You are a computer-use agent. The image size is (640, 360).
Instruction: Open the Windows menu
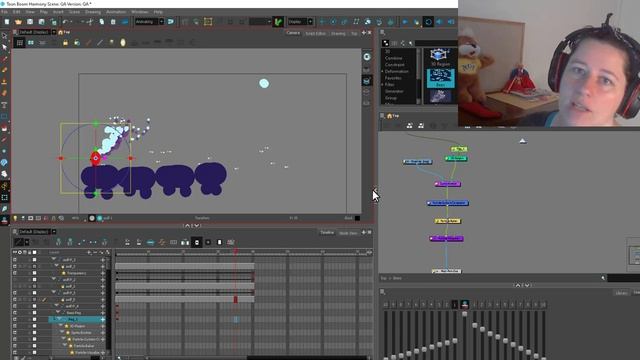140,12
